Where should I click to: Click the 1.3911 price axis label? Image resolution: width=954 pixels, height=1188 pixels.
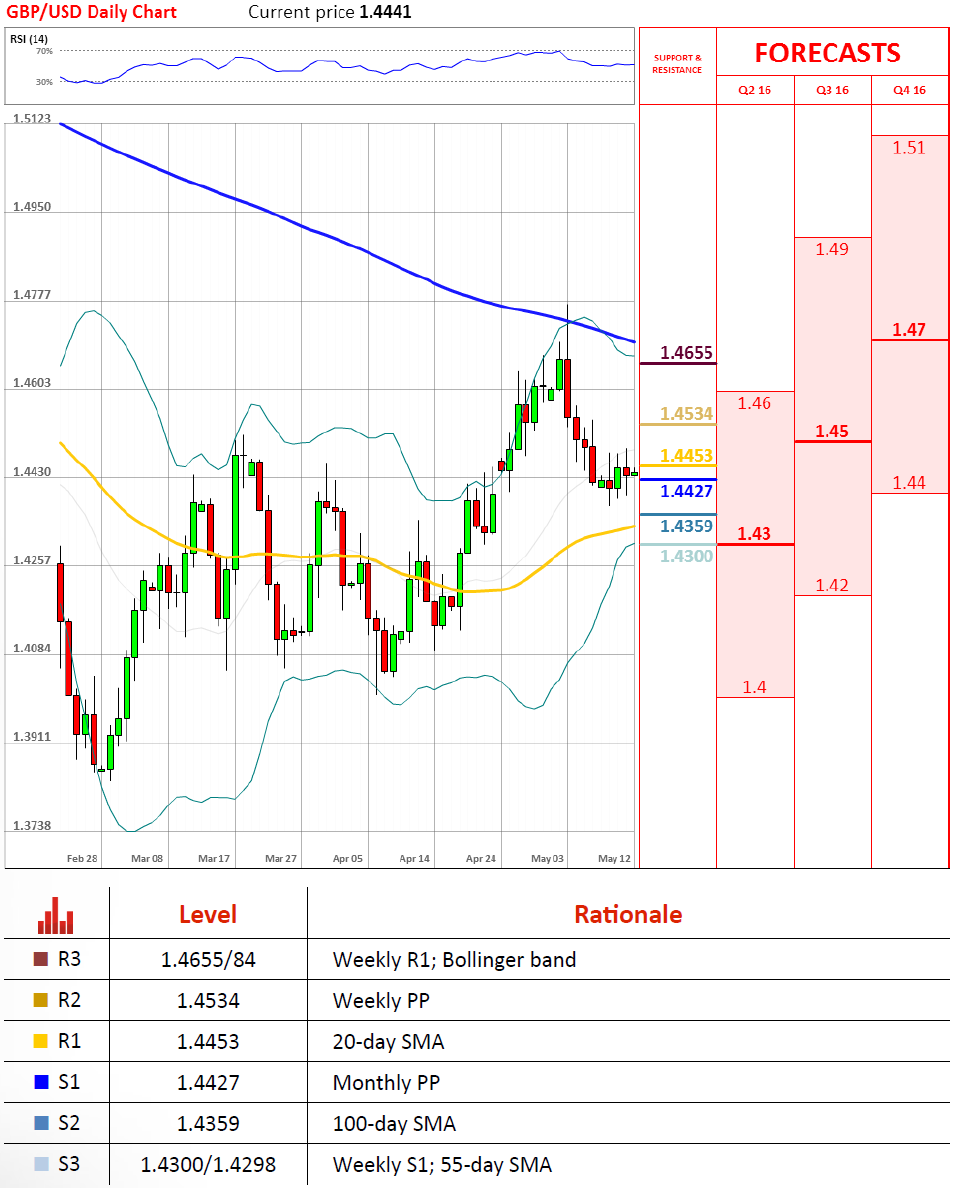pos(32,737)
